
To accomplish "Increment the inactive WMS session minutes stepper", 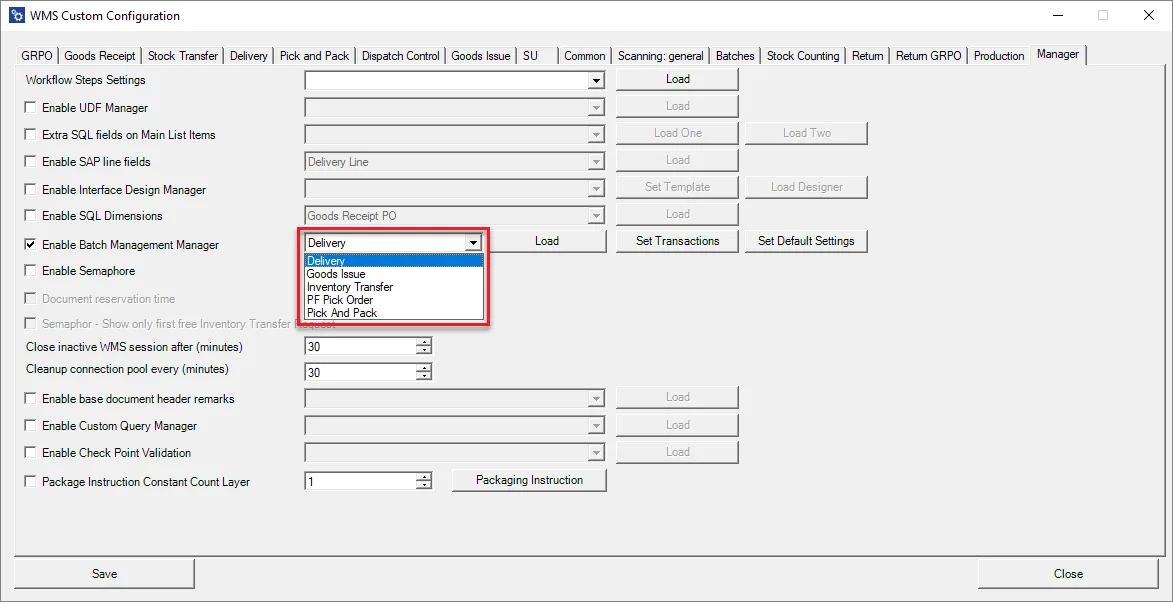I will coord(426,342).
